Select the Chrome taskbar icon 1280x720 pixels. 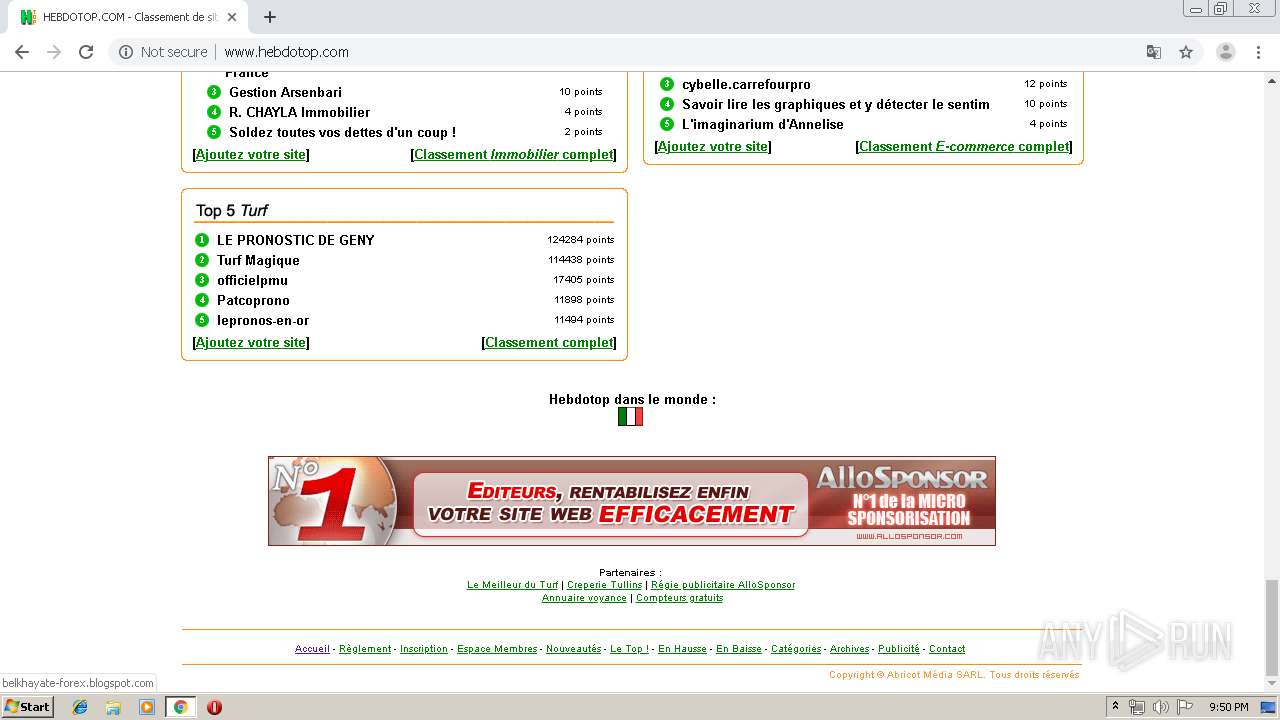pos(180,707)
